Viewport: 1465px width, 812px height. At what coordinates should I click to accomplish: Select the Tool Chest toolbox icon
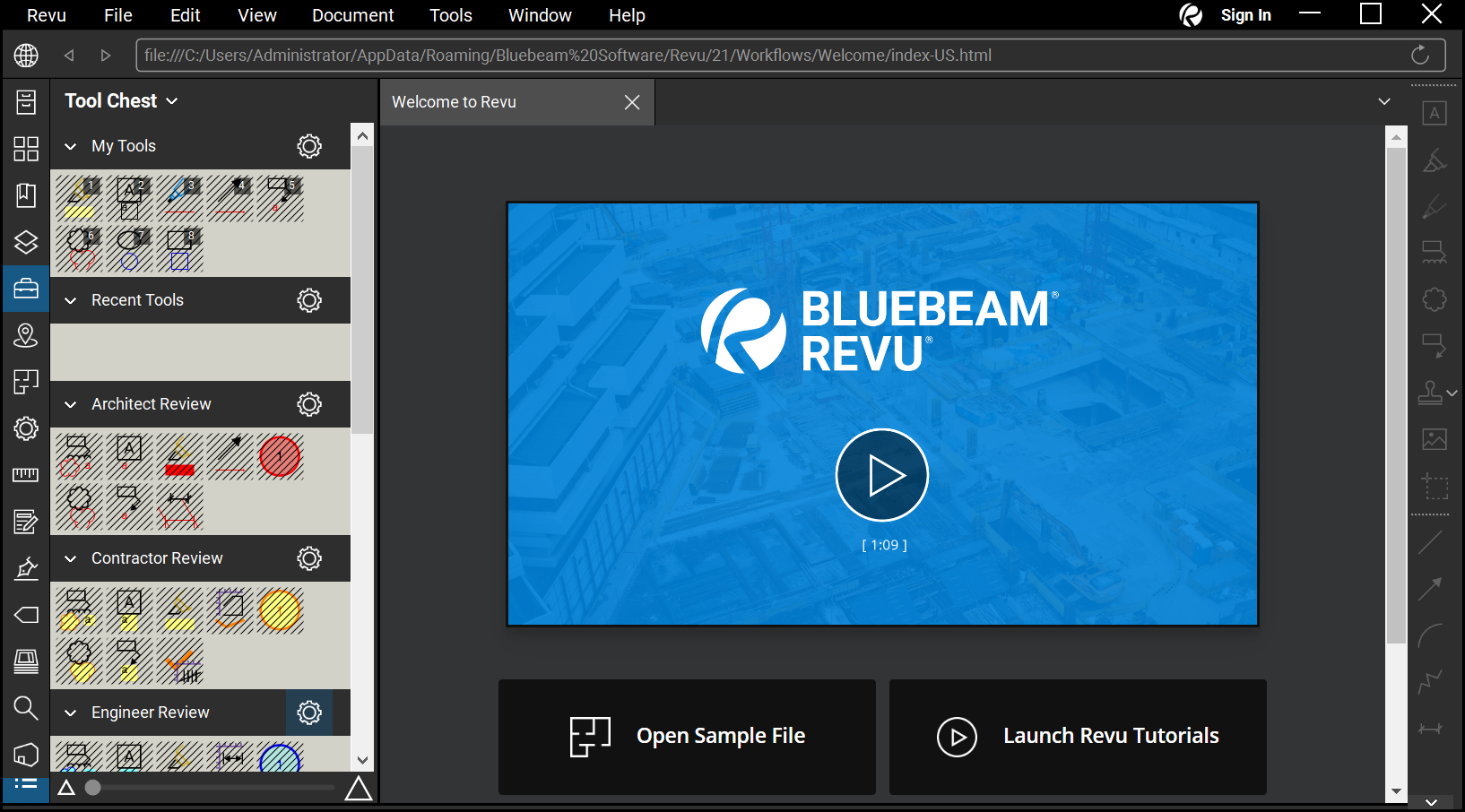point(26,288)
